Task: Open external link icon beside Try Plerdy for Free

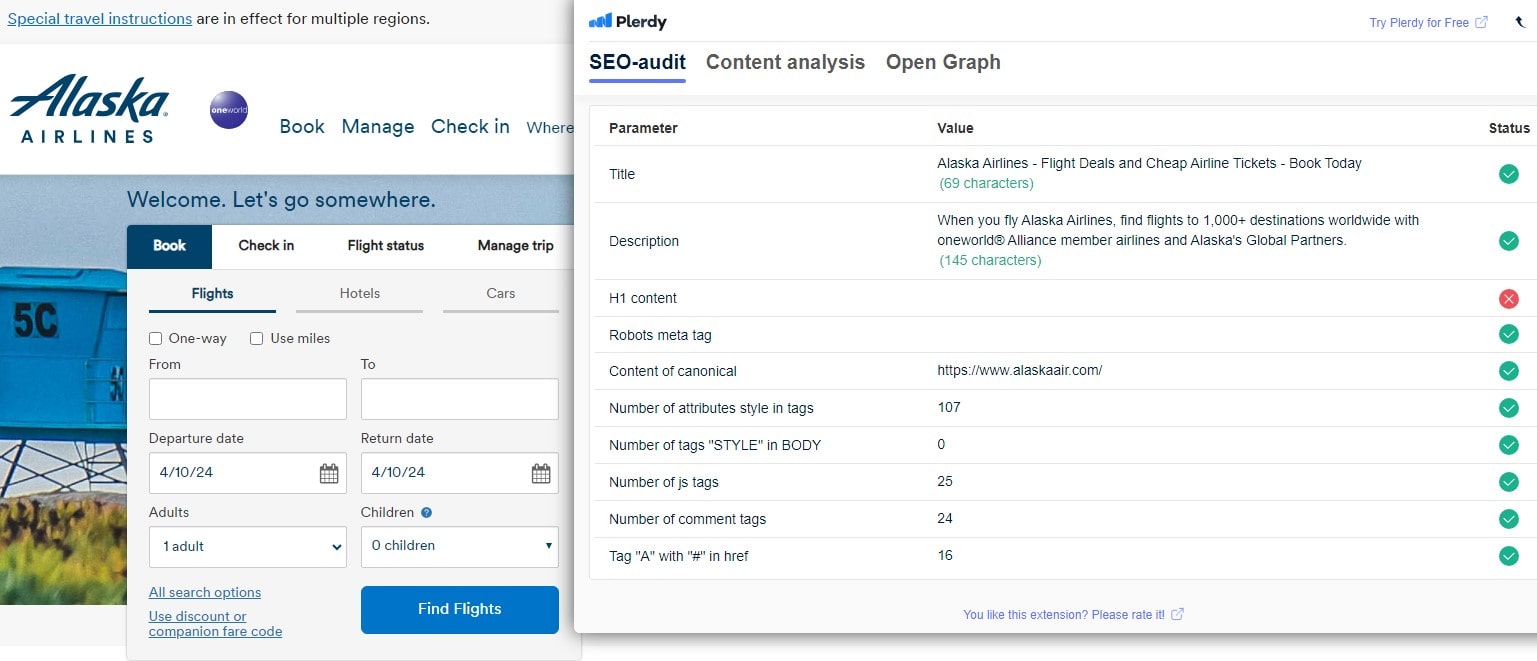Action: 1482,22
